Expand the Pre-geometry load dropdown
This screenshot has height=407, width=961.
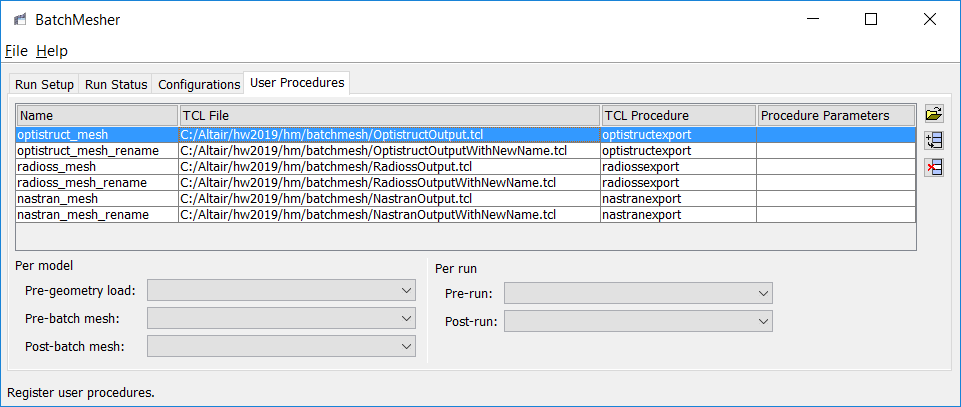(x=281, y=290)
